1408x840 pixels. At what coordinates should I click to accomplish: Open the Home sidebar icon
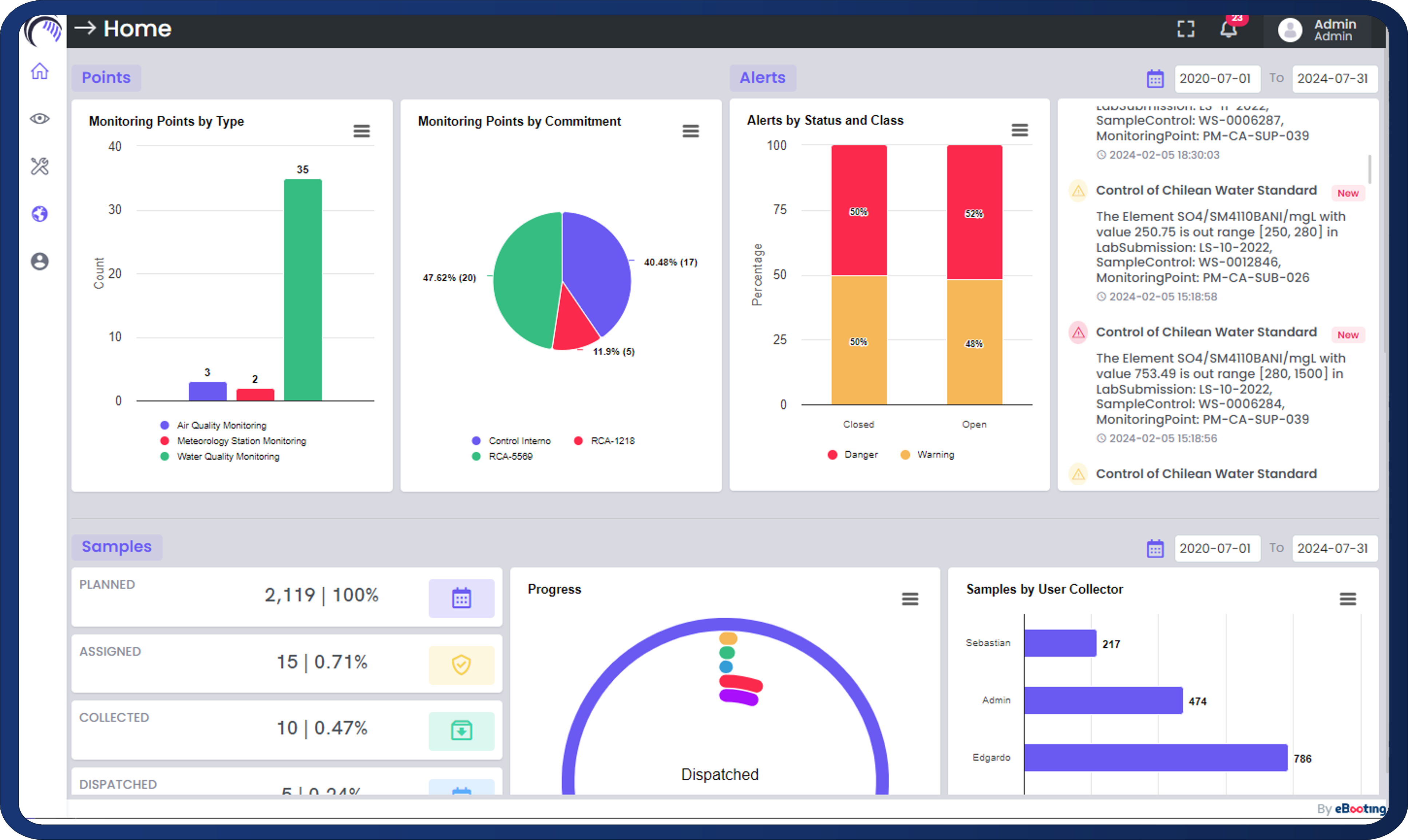[x=40, y=71]
